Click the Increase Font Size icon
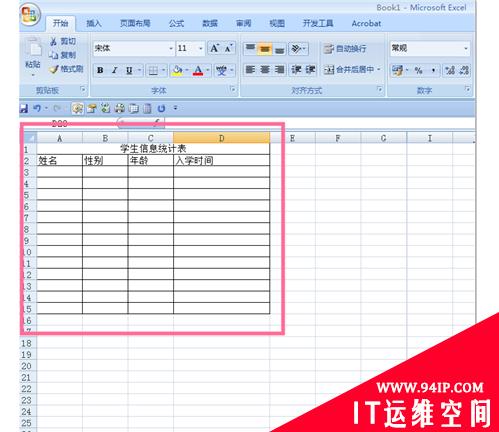 coord(214,49)
